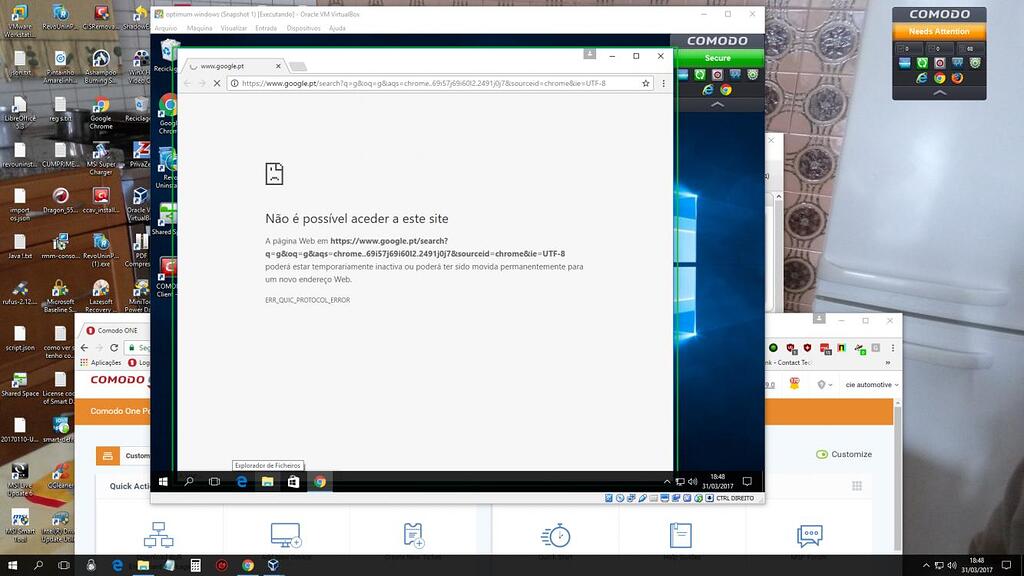1024x576 pixels.
Task: Open File Explorer from the VM taskbar
Action: 266,481
